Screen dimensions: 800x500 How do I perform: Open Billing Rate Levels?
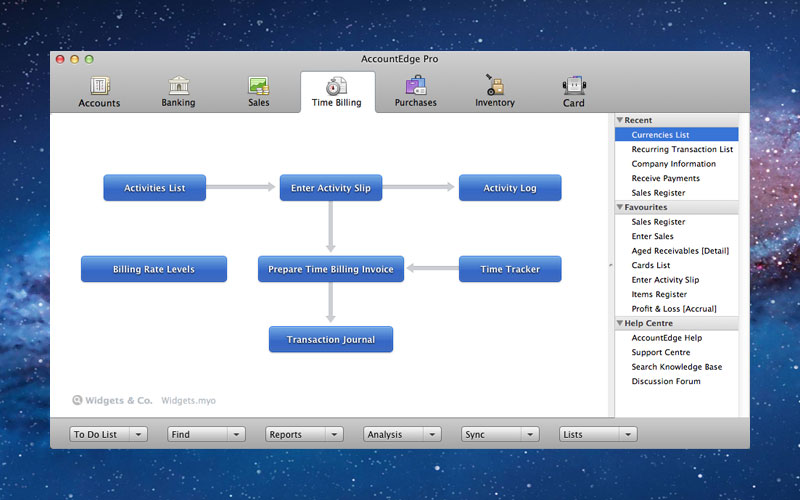(x=154, y=269)
